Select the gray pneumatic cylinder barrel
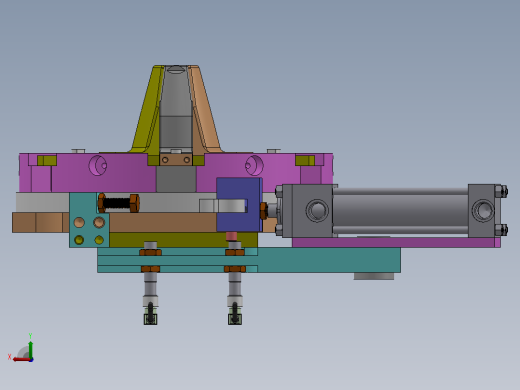 pyautogui.click(x=400, y=211)
